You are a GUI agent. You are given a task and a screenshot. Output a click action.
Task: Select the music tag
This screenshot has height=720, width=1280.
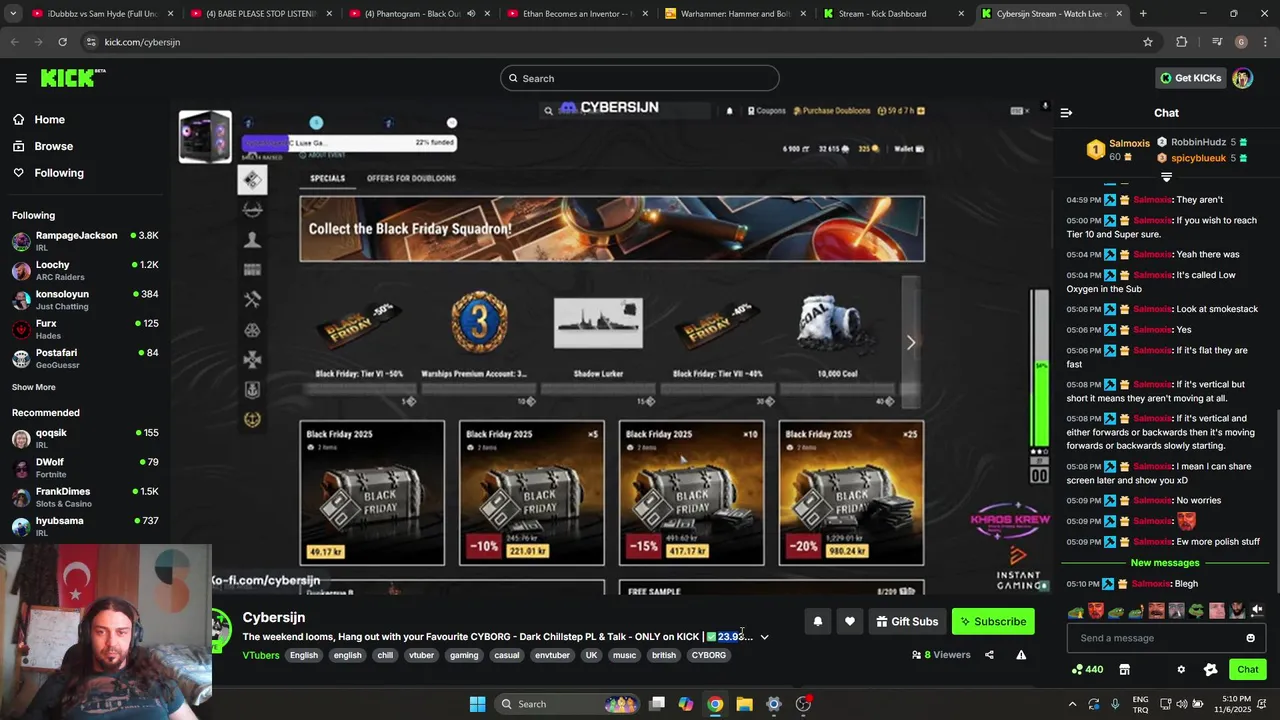[x=624, y=655]
